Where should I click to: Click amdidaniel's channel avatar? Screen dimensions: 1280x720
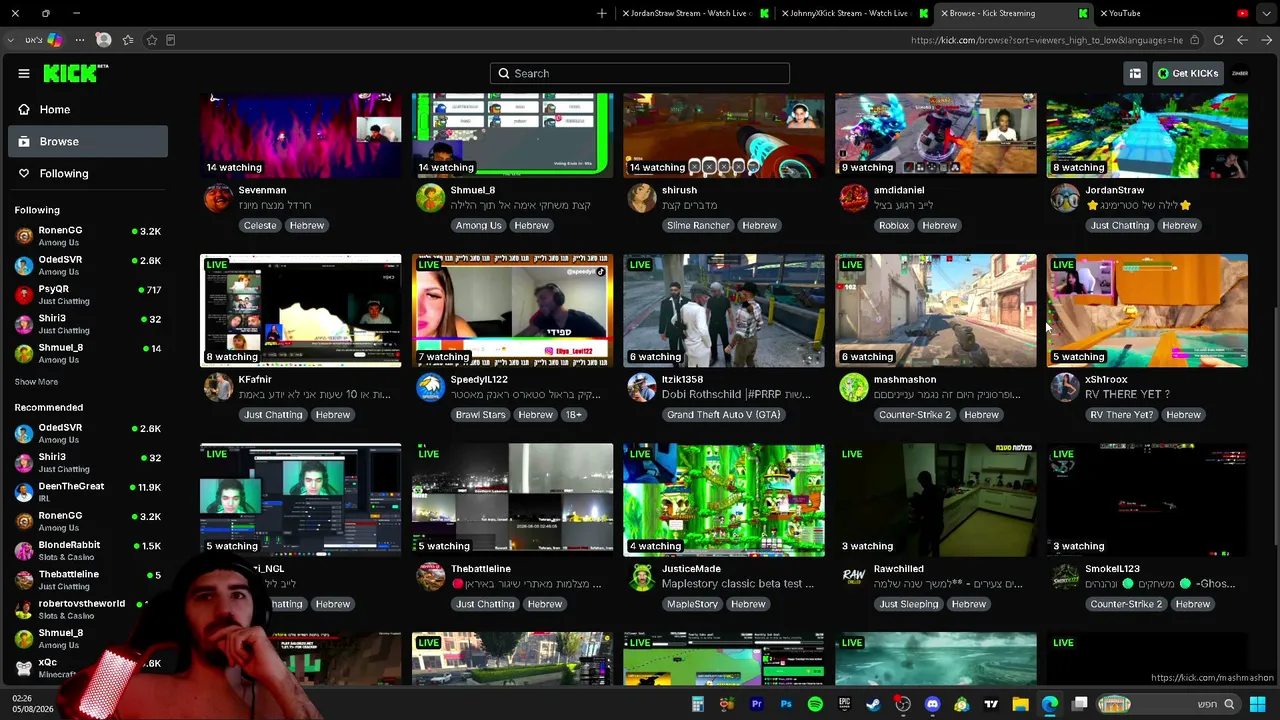point(853,198)
